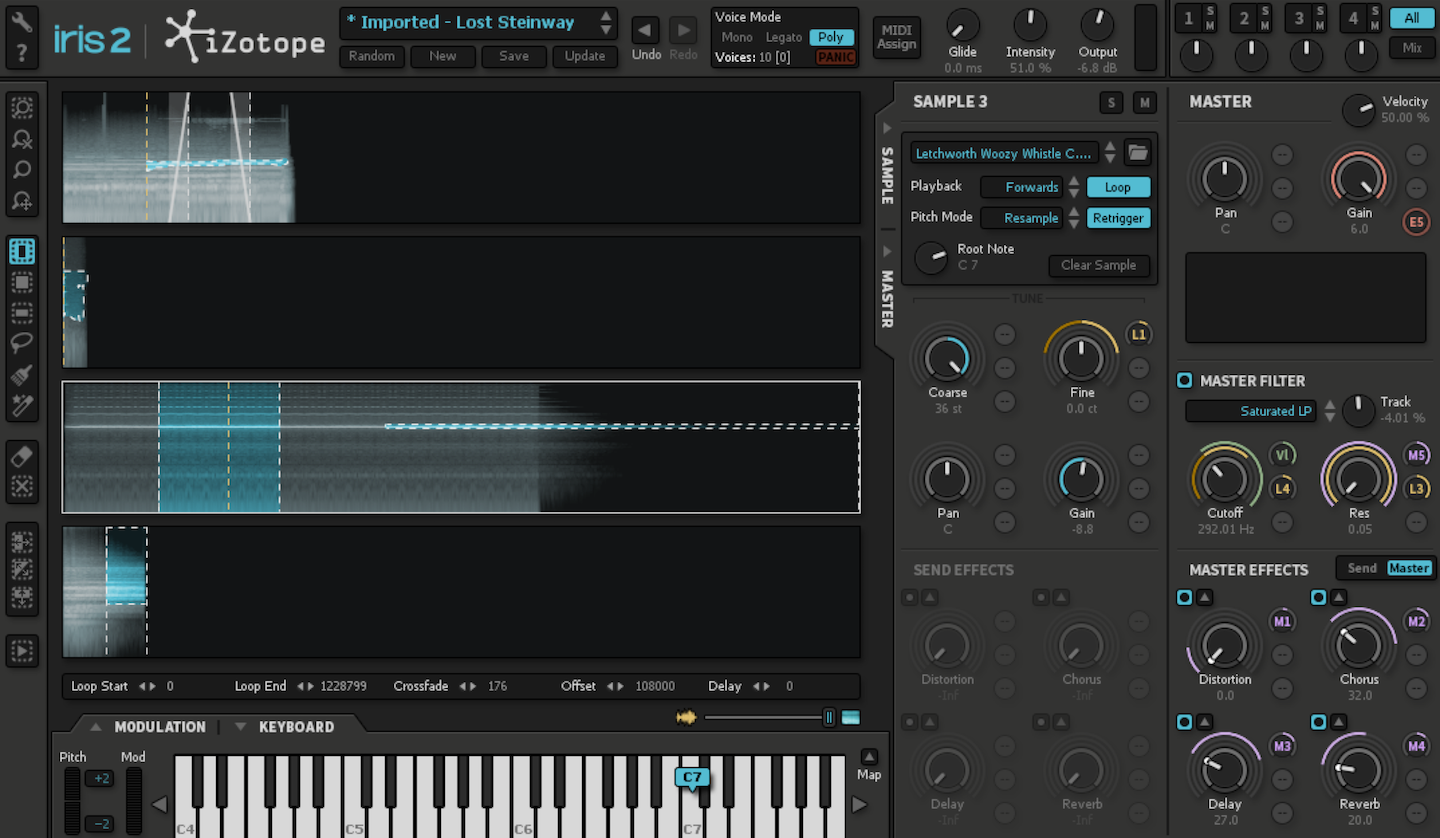The width and height of the screenshot is (1440, 838).
Task: Click the invert selection icon
Action: (x=22, y=569)
